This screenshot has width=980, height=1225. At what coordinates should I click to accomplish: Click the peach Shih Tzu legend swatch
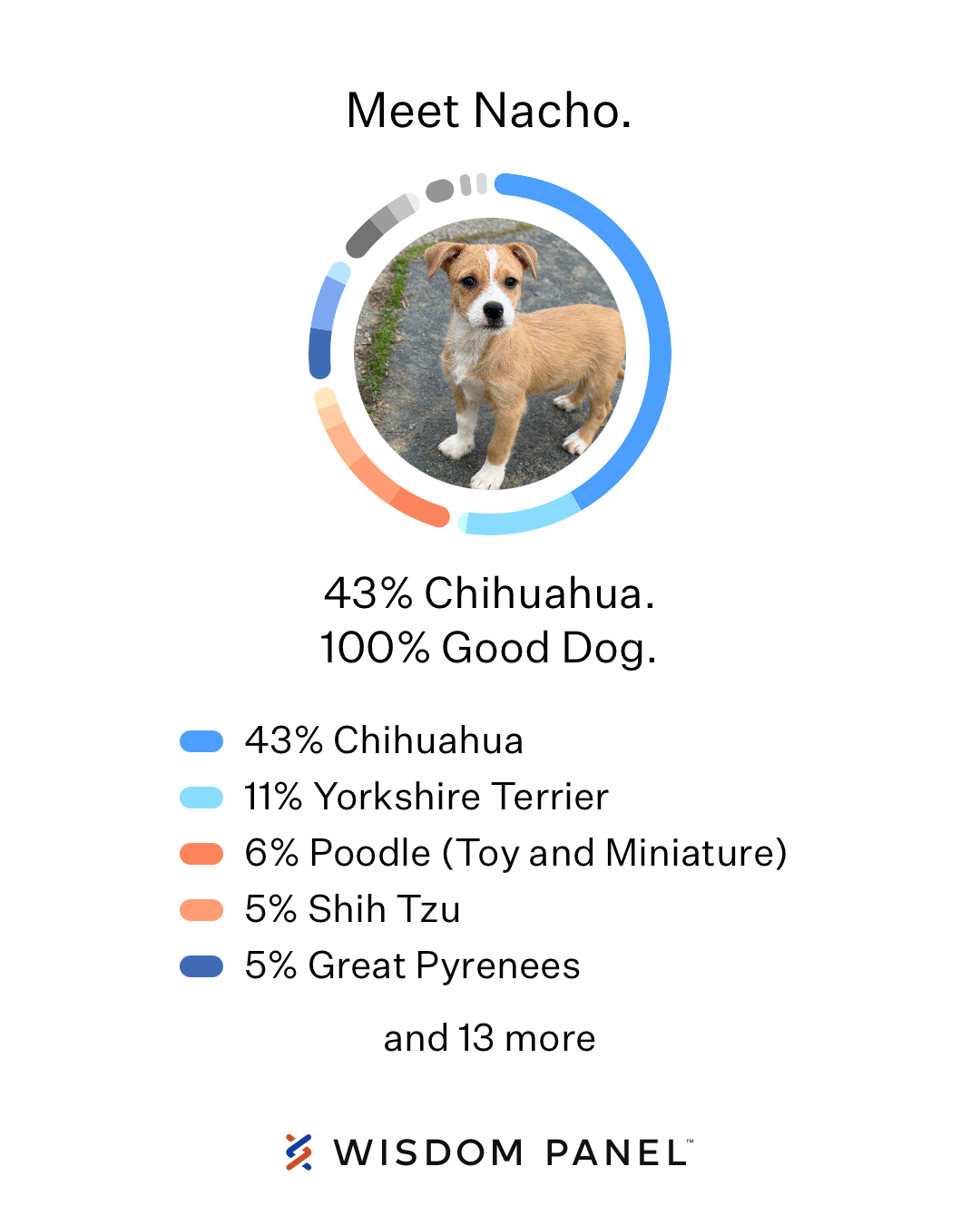pyautogui.click(x=201, y=910)
